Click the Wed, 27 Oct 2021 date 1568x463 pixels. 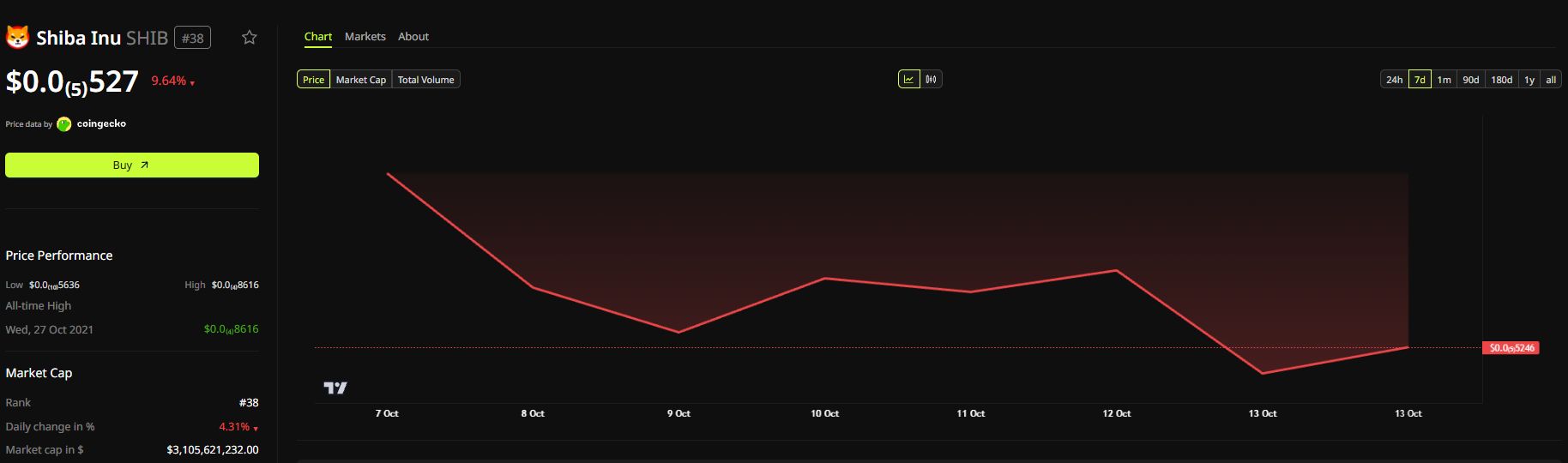[x=50, y=329]
